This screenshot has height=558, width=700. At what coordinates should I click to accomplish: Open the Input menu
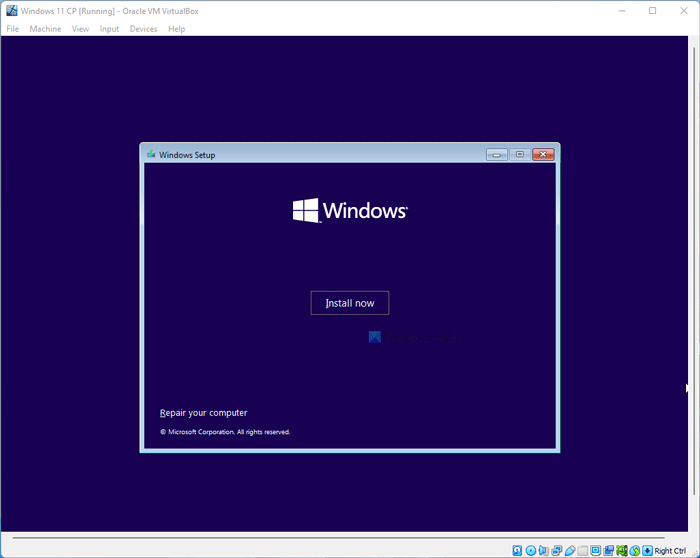(109, 29)
